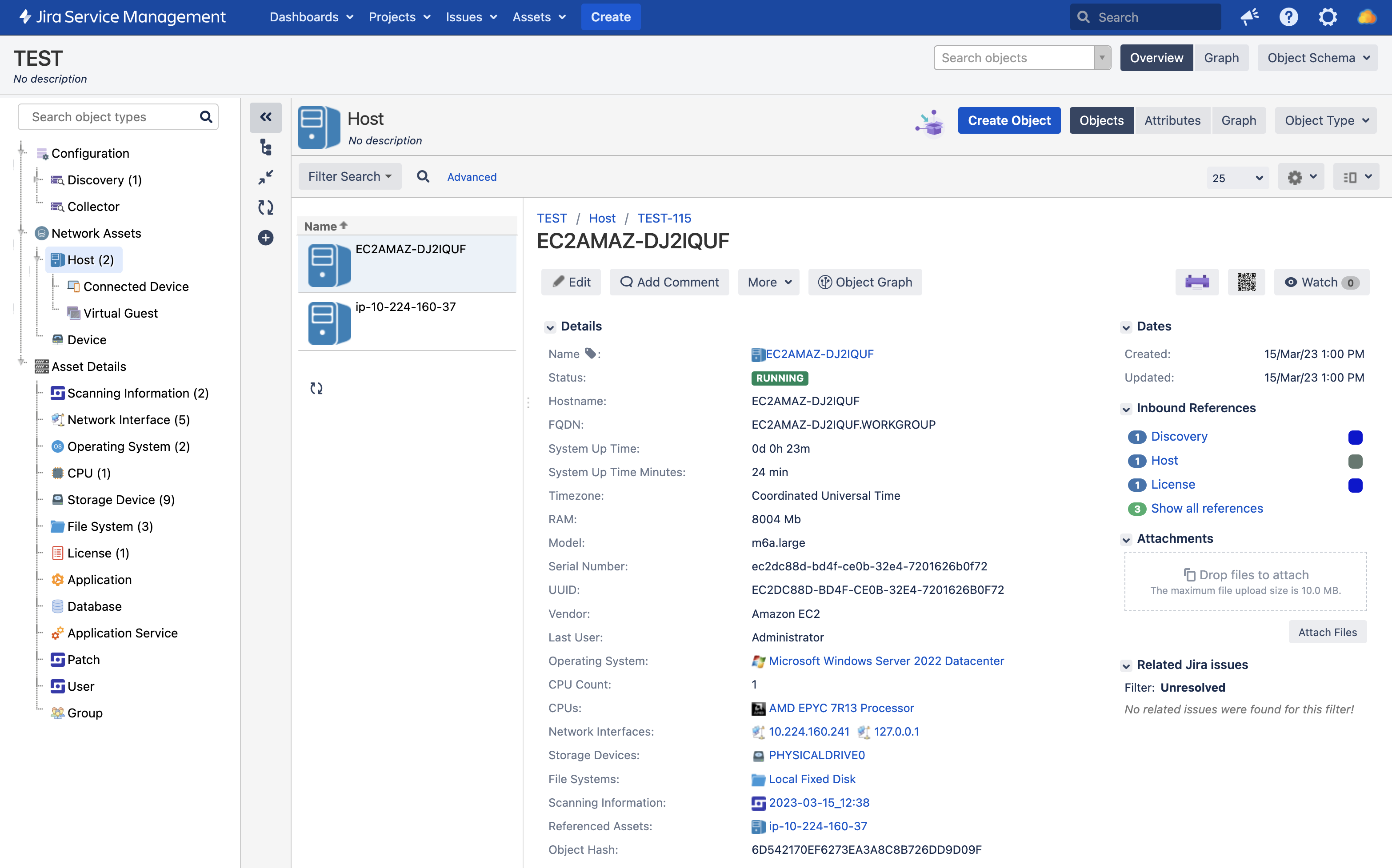This screenshot has height=868, width=1392.
Task: Click the import objects box icon
Action: (x=930, y=122)
